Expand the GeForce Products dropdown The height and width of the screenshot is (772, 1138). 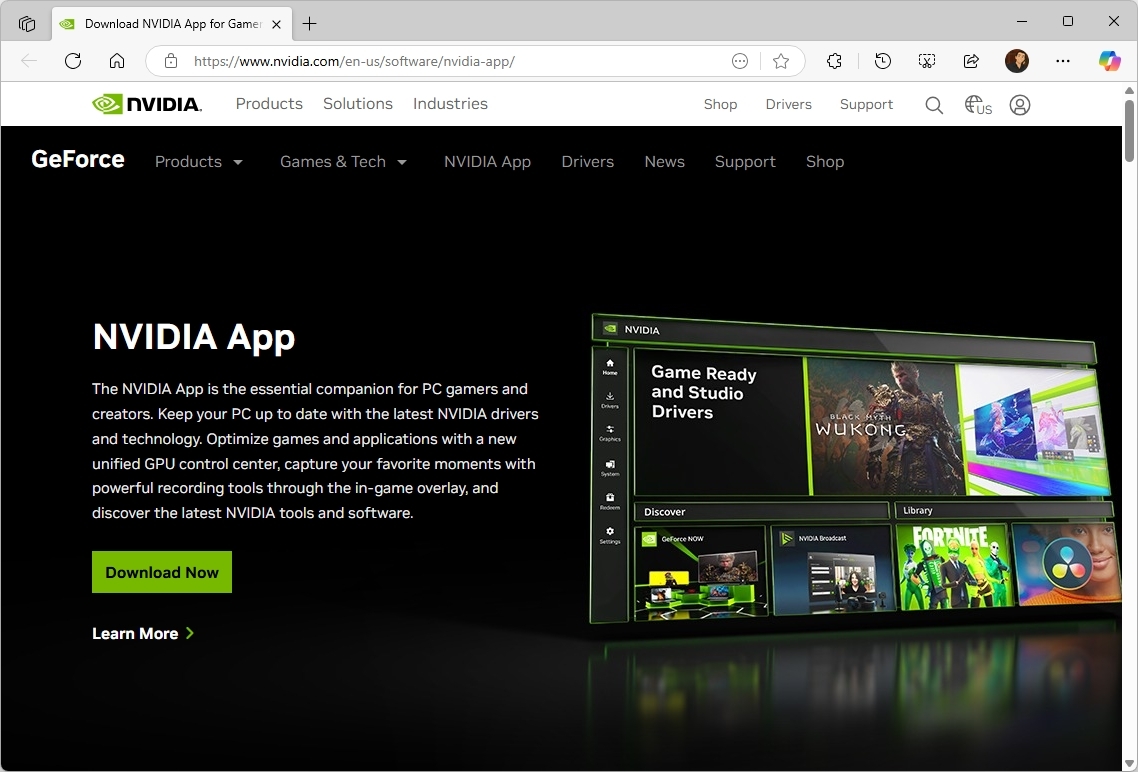198,162
